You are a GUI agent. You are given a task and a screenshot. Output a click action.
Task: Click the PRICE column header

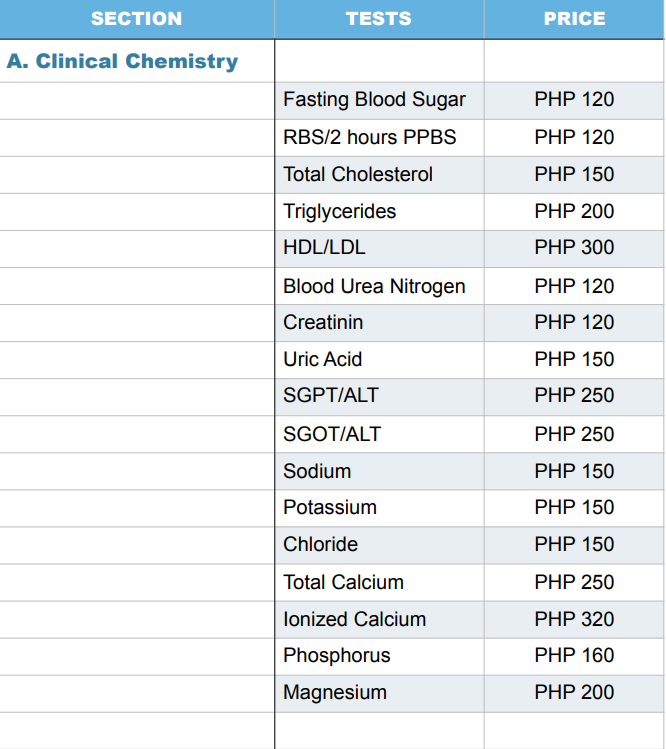pyautogui.click(x=574, y=19)
